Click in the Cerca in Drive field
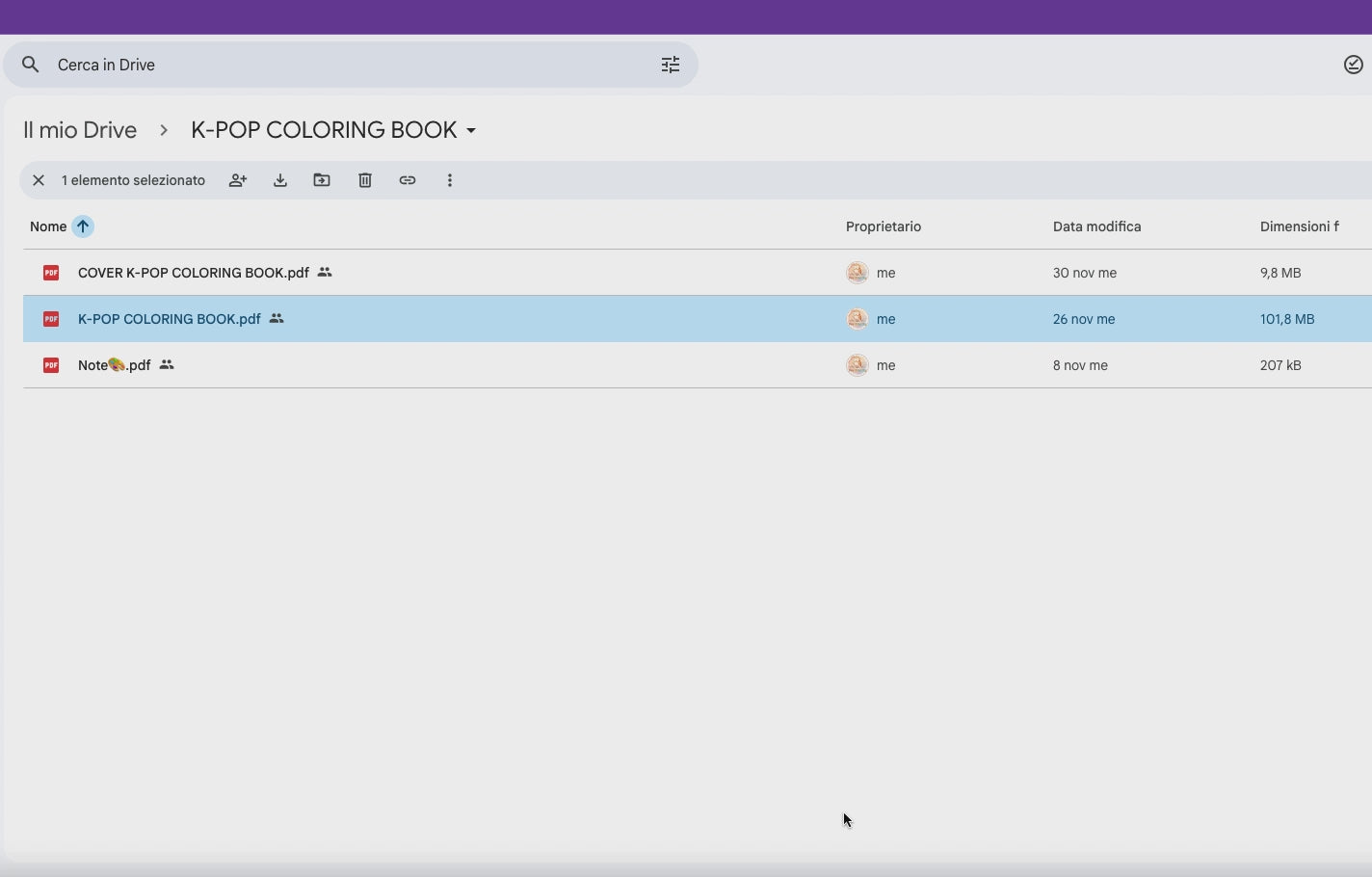The height and width of the screenshot is (877, 1372). coord(347,65)
